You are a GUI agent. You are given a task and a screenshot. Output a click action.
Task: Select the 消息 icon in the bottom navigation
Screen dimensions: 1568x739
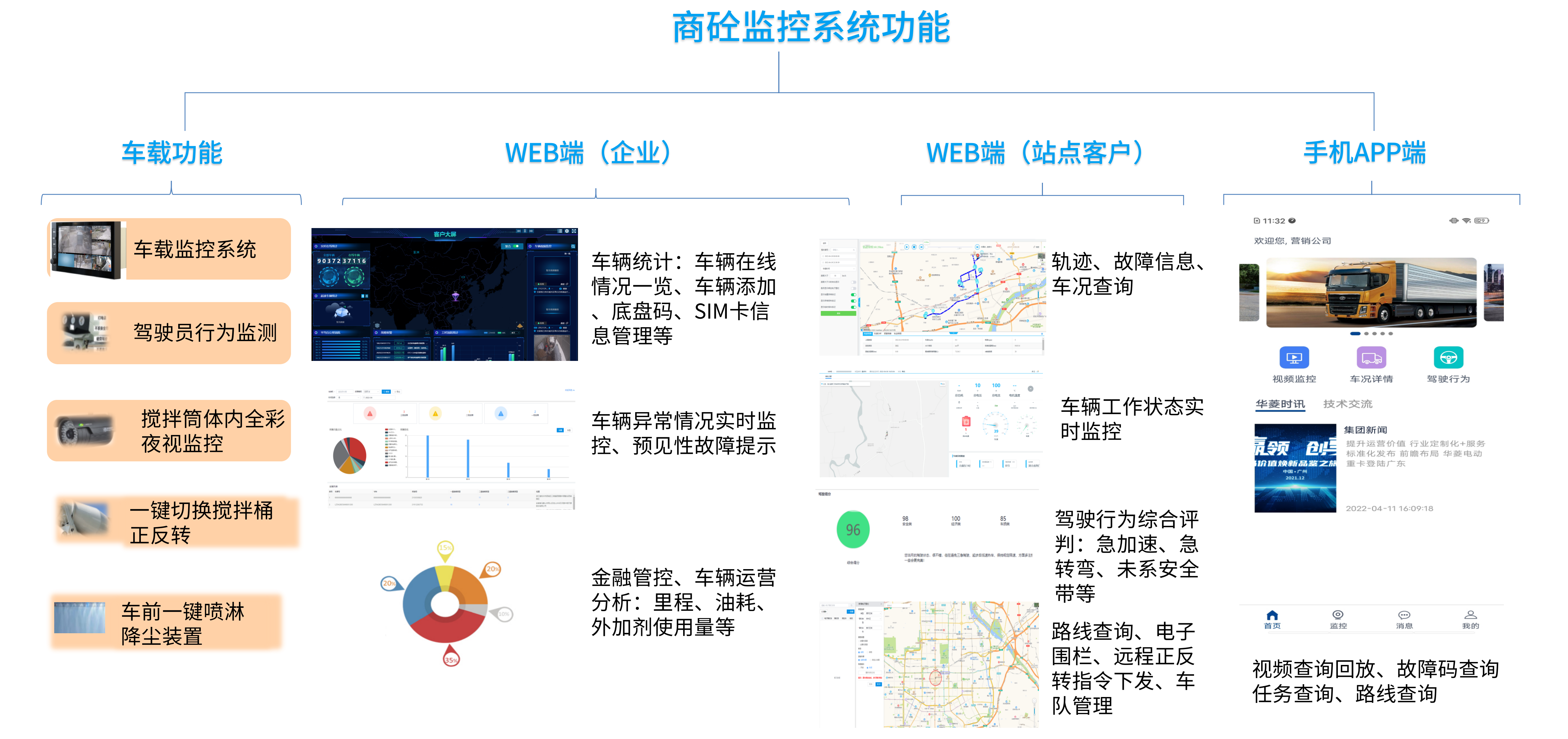(1405, 615)
